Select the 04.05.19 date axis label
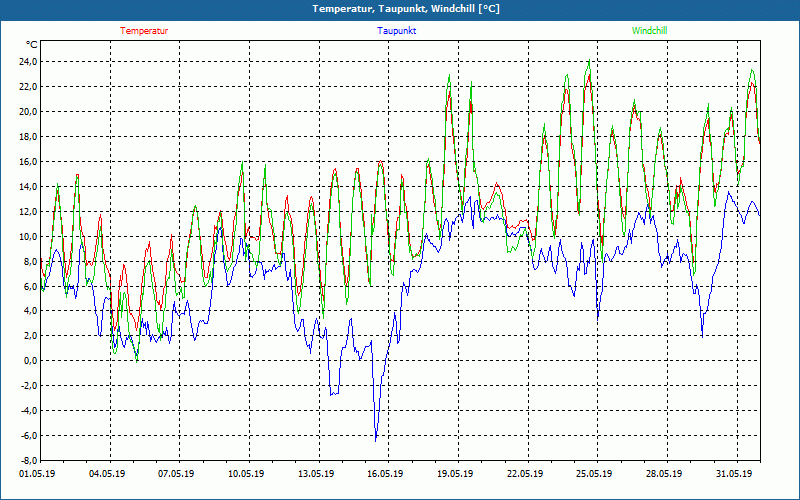This screenshot has height=500, width=800. tap(107, 474)
